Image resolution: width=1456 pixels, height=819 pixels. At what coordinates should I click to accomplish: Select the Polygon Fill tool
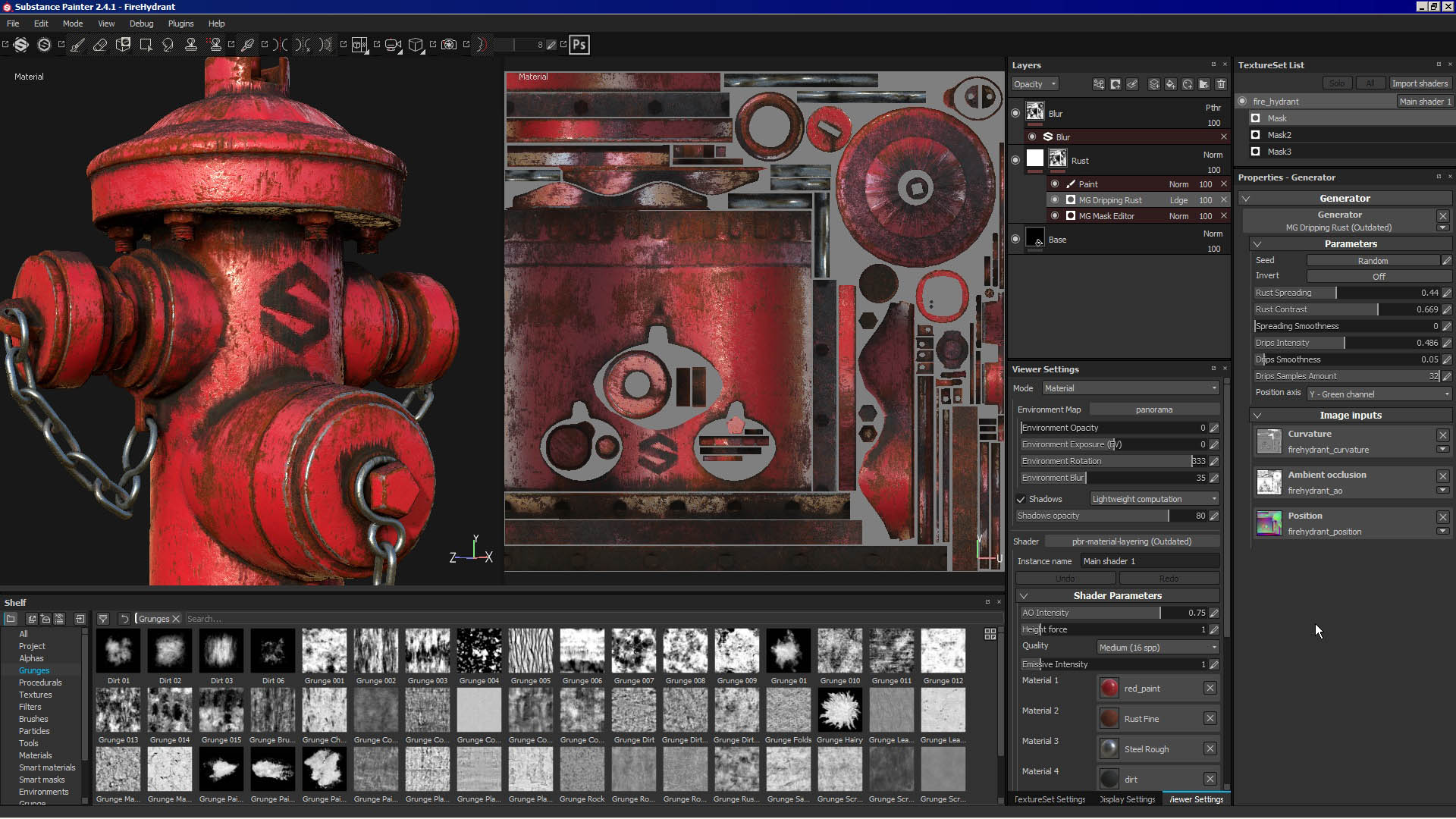pos(146,45)
